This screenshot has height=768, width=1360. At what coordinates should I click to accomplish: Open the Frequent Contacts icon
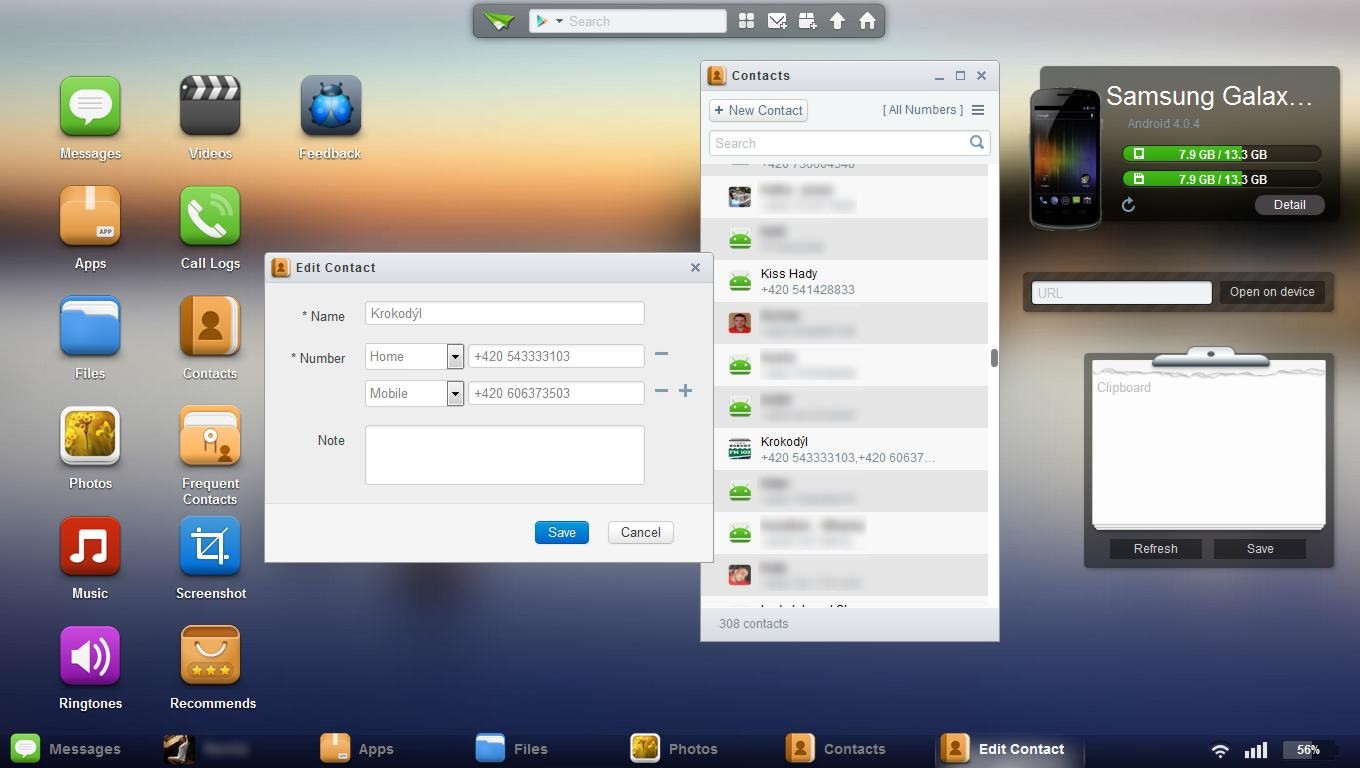point(210,436)
